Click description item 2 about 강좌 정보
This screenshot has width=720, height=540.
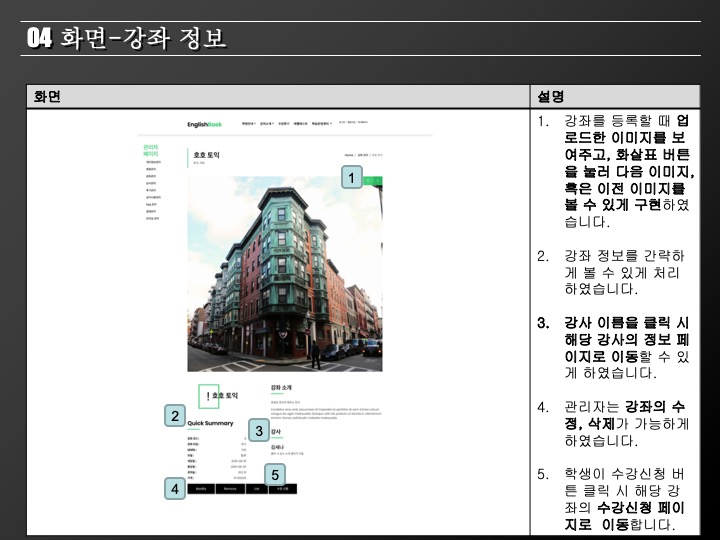click(611, 272)
